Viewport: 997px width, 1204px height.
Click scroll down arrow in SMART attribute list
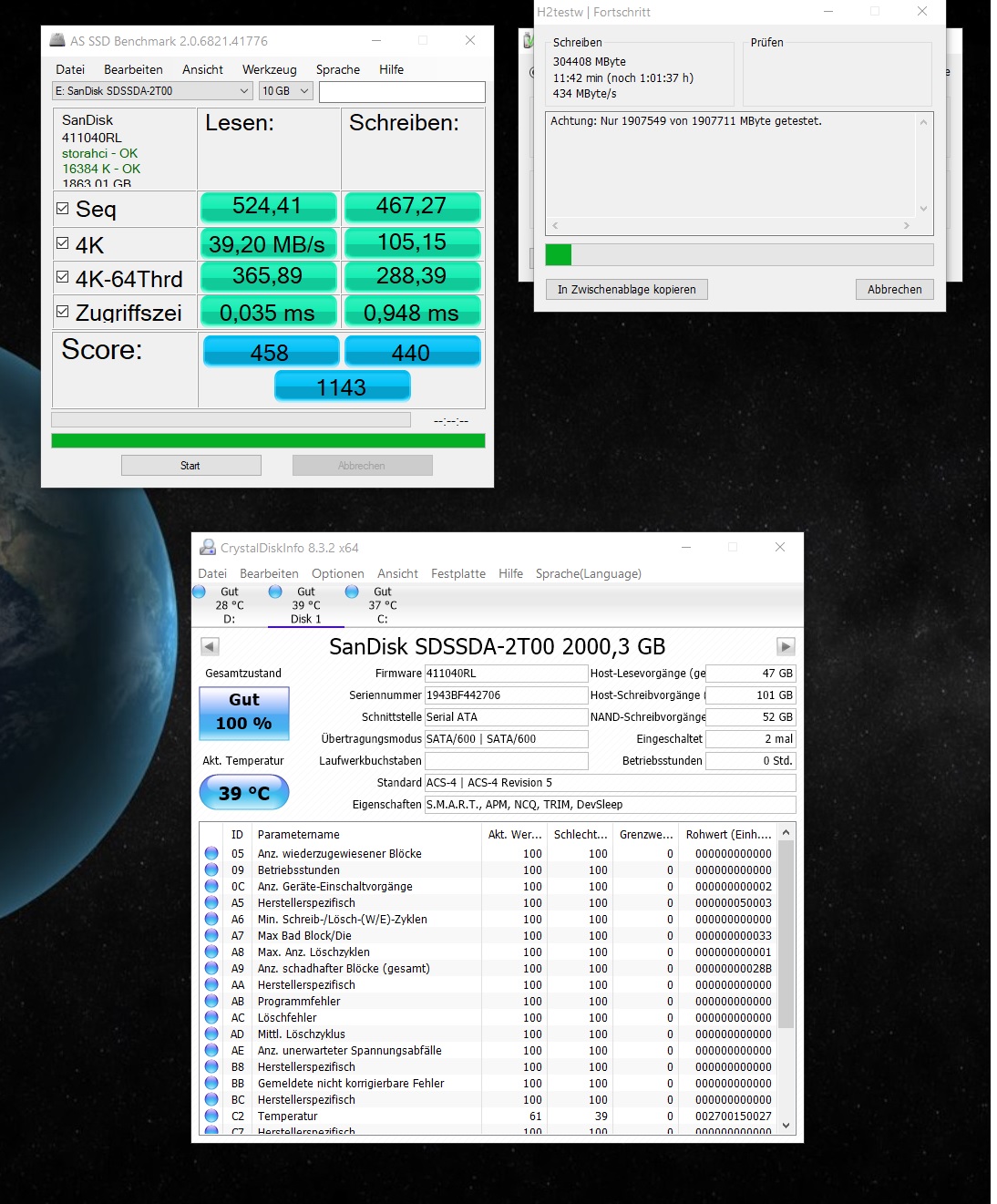[786, 1126]
